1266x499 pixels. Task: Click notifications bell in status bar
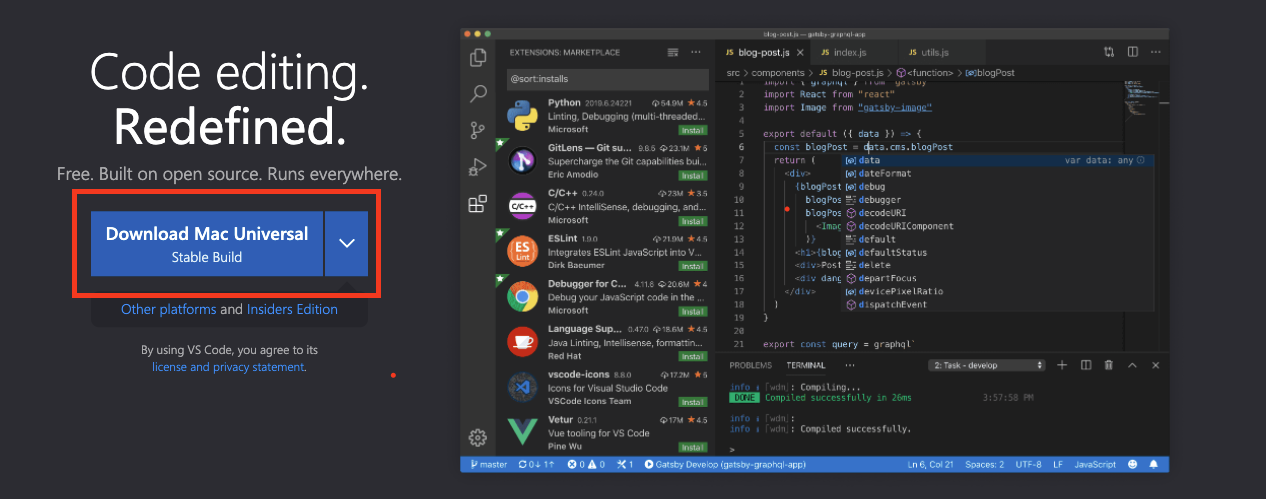point(1154,465)
